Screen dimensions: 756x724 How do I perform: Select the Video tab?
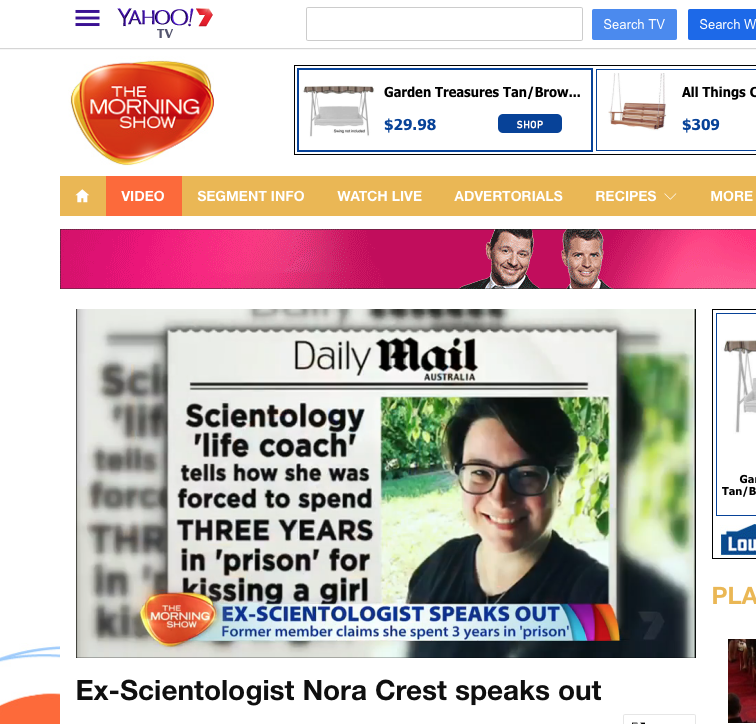tap(144, 196)
